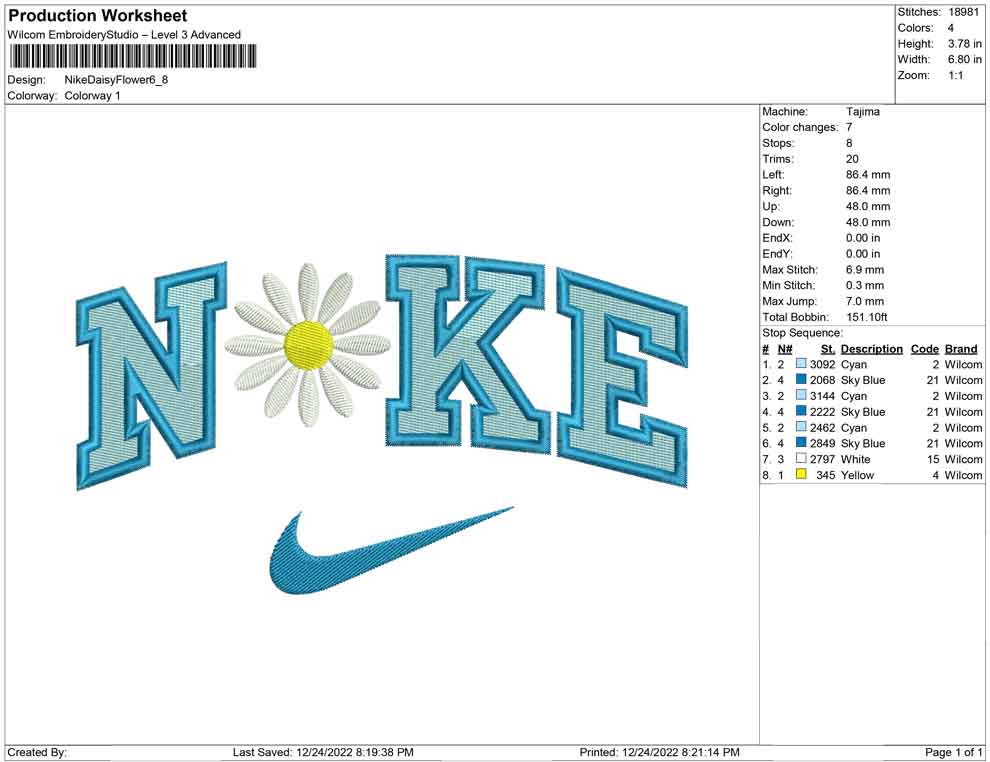The width and height of the screenshot is (990, 762).
Task: Click the Description column header
Action: pyautogui.click(x=871, y=349)
